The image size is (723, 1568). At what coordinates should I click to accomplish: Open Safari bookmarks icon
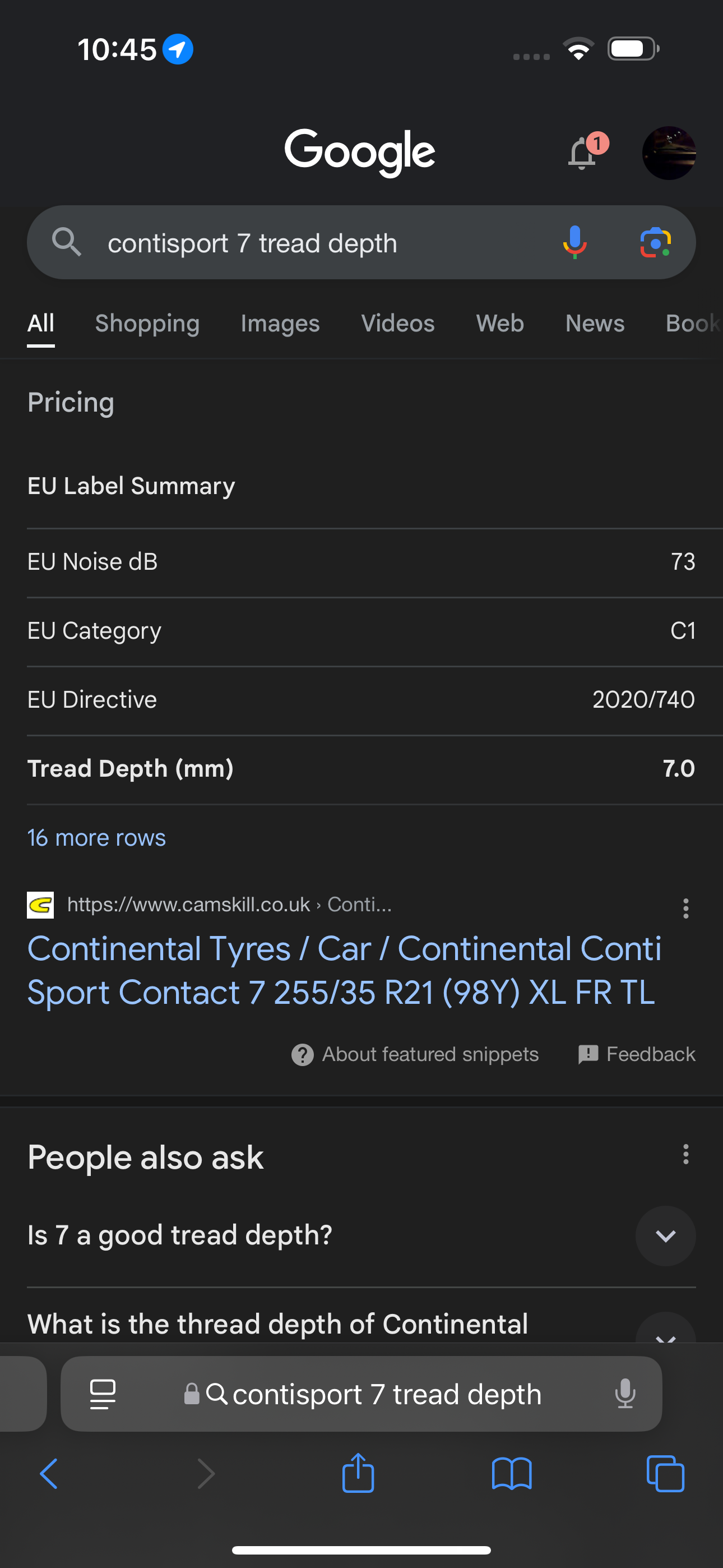[512, 1474]
